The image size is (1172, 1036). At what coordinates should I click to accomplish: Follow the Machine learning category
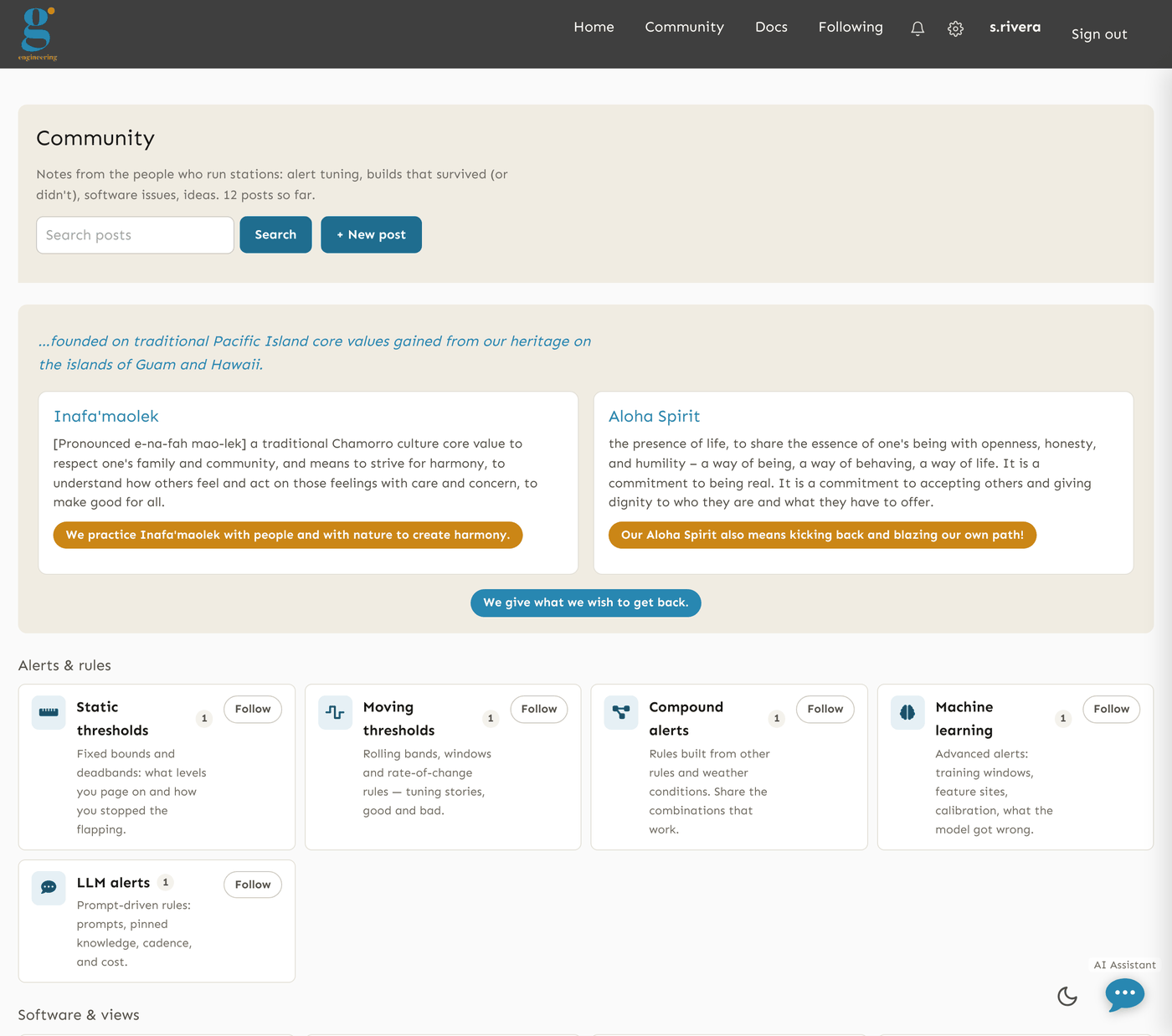1112,709
